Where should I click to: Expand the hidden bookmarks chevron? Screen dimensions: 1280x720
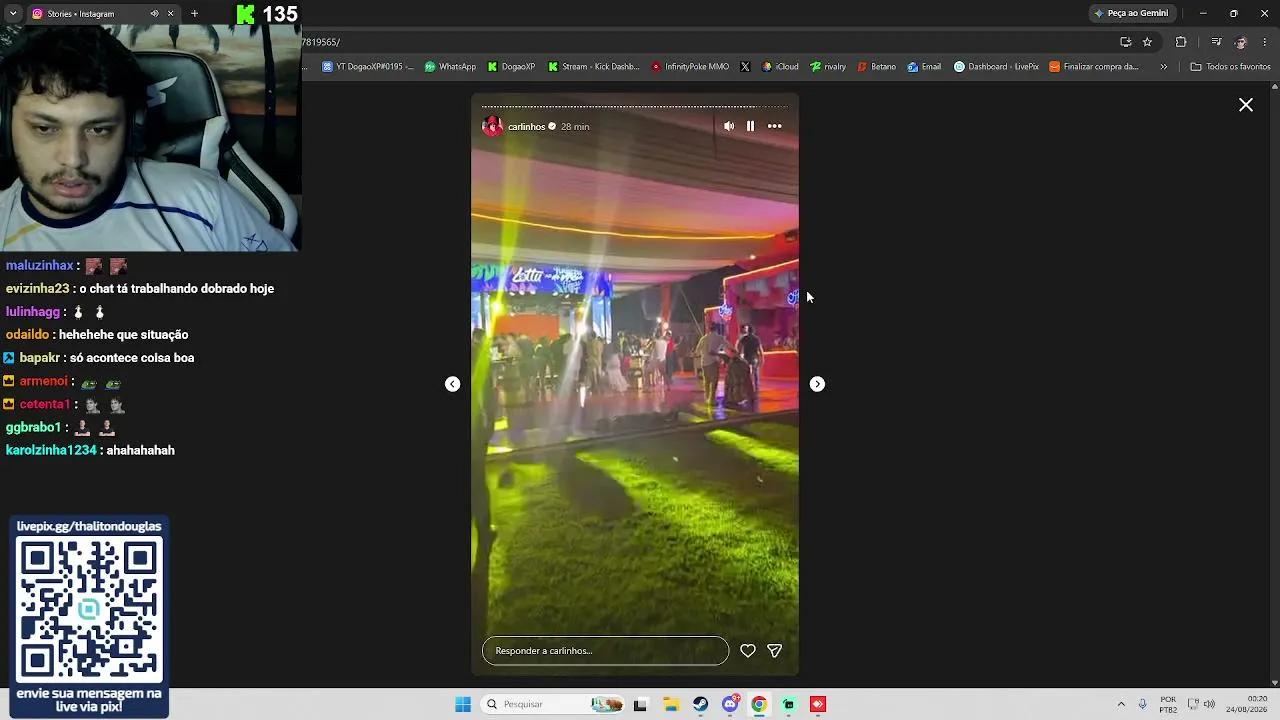pos(1163,67)
